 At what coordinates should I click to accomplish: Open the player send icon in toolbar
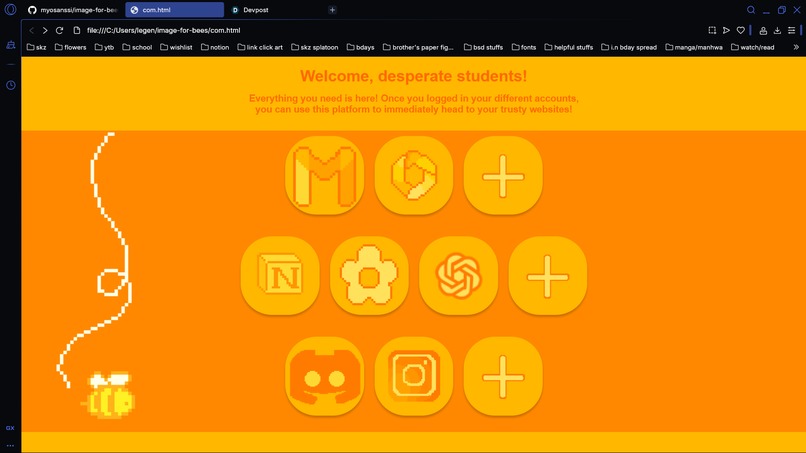point(726,30)
